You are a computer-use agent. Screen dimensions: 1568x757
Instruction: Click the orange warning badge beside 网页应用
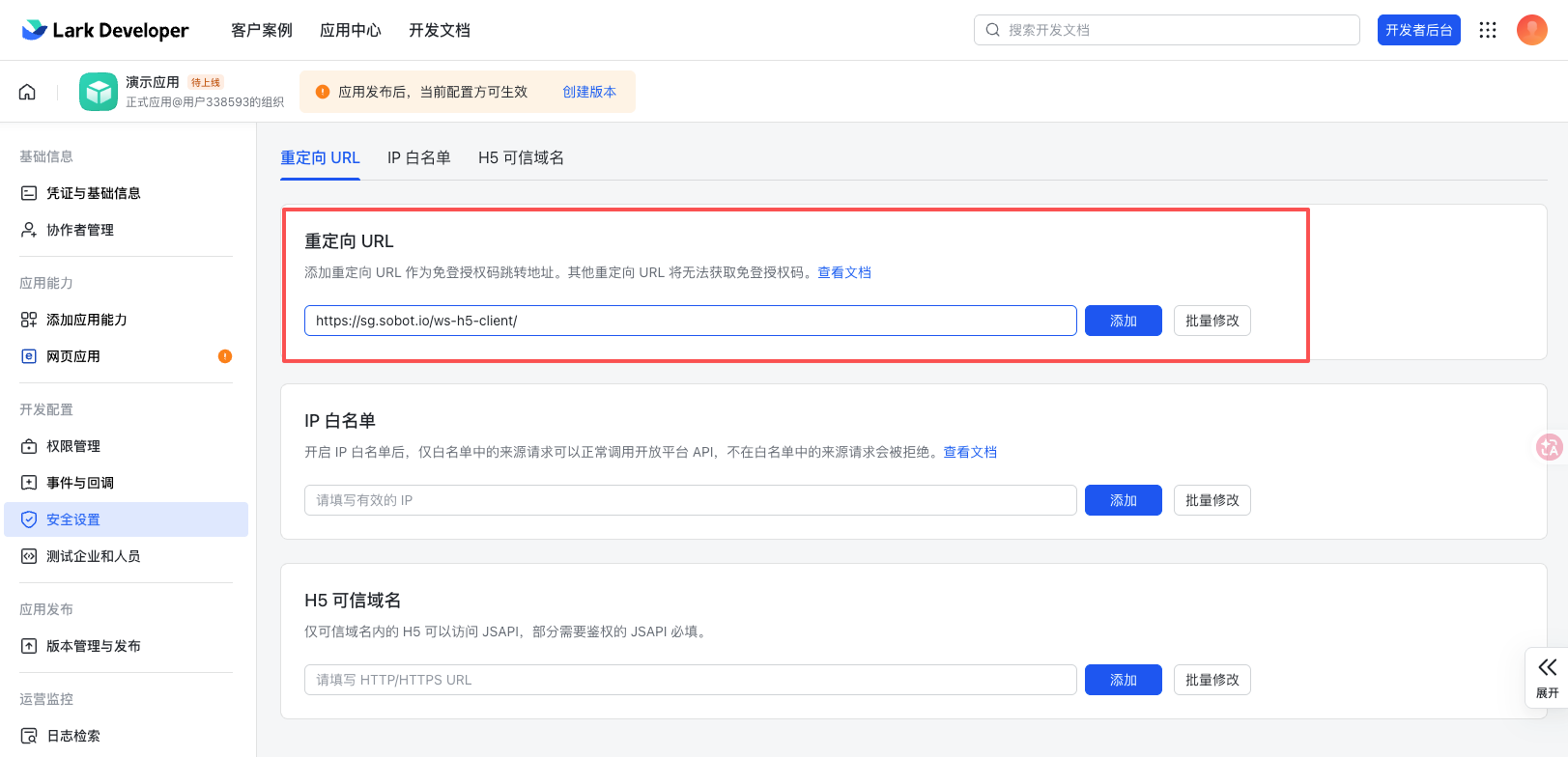(225, 356)
